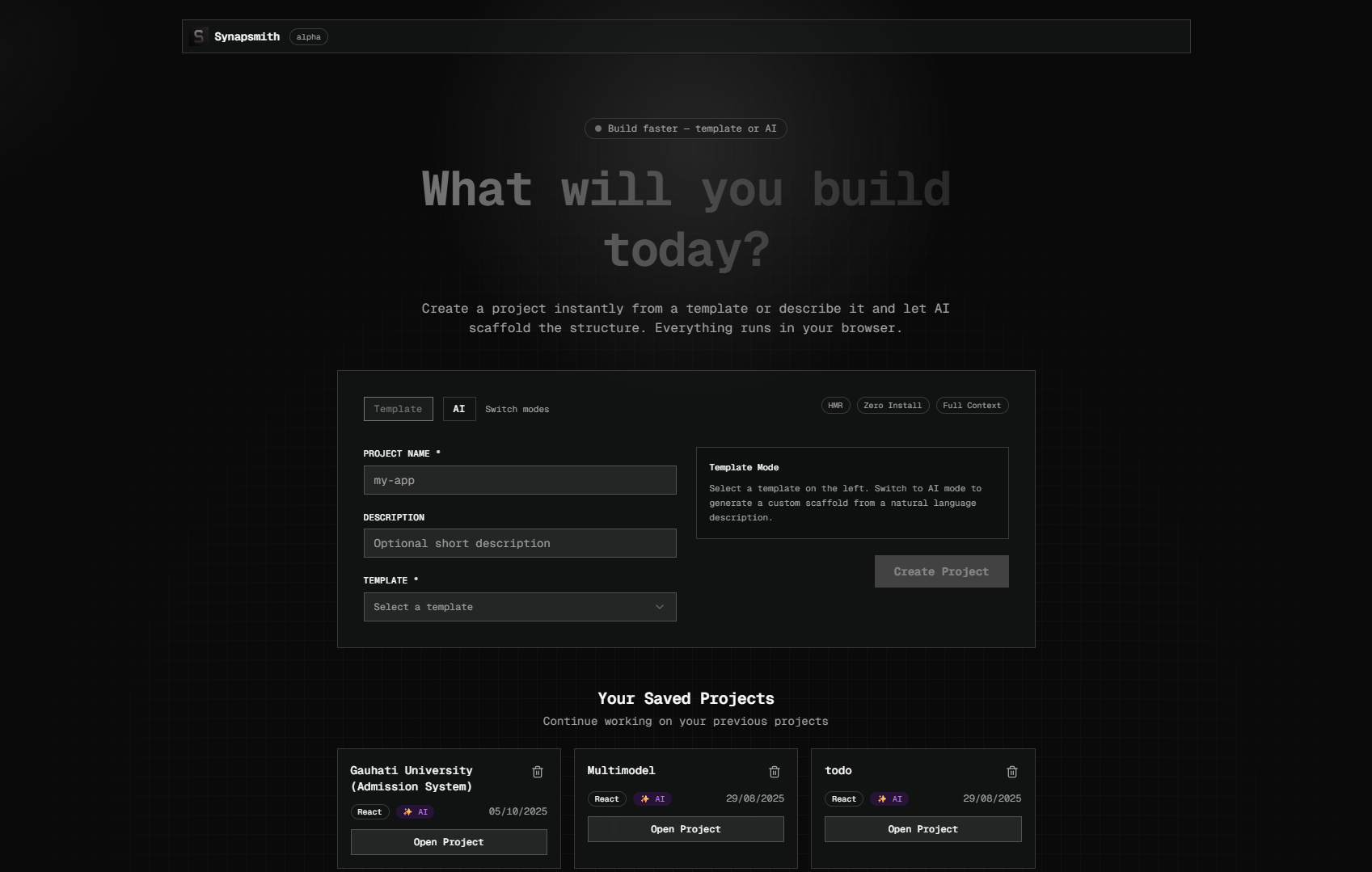
Task: Click the 'Build faster — template or AI' pill
Action: point(686,128)
